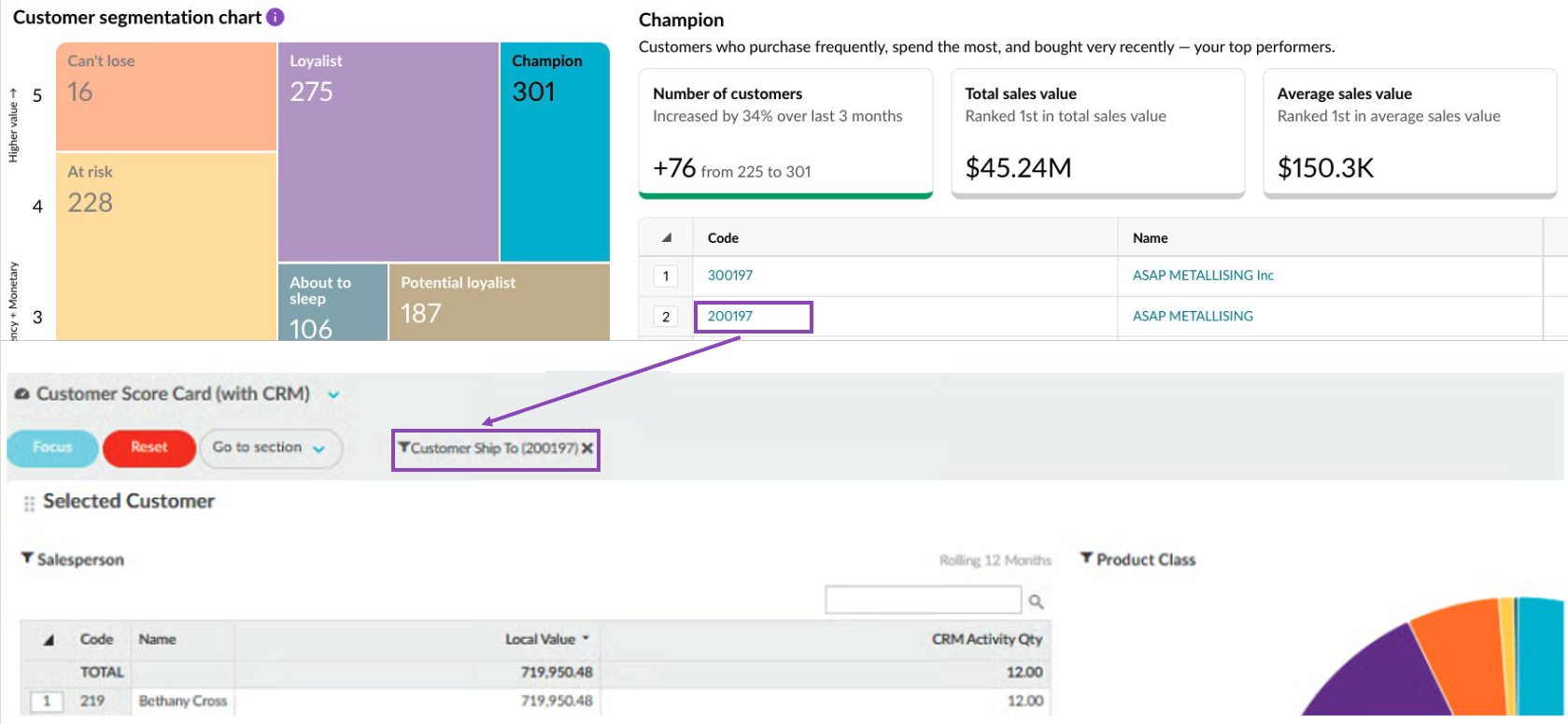Click the Focus button
This screenshot has height=724, width=1568.
pos(52,448)
